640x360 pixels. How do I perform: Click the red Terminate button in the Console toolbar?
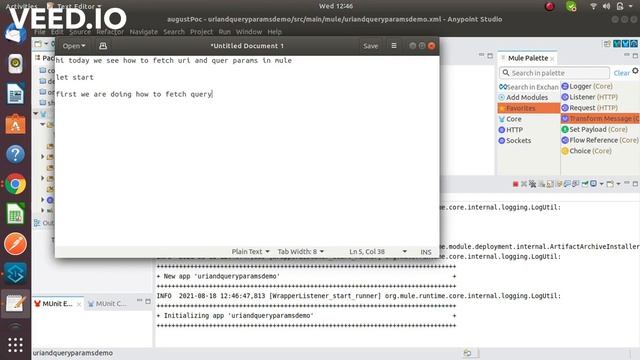pos(516,184)
